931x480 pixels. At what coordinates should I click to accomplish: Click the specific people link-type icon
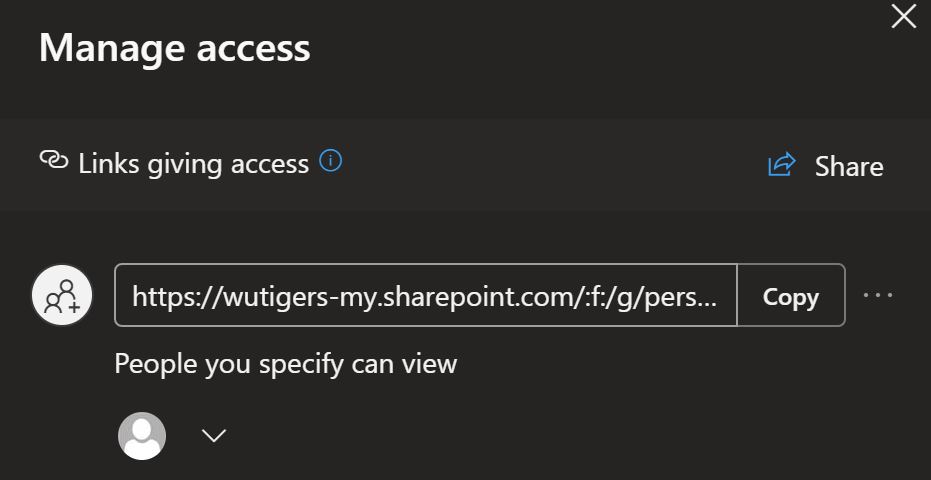click(62, 295)
